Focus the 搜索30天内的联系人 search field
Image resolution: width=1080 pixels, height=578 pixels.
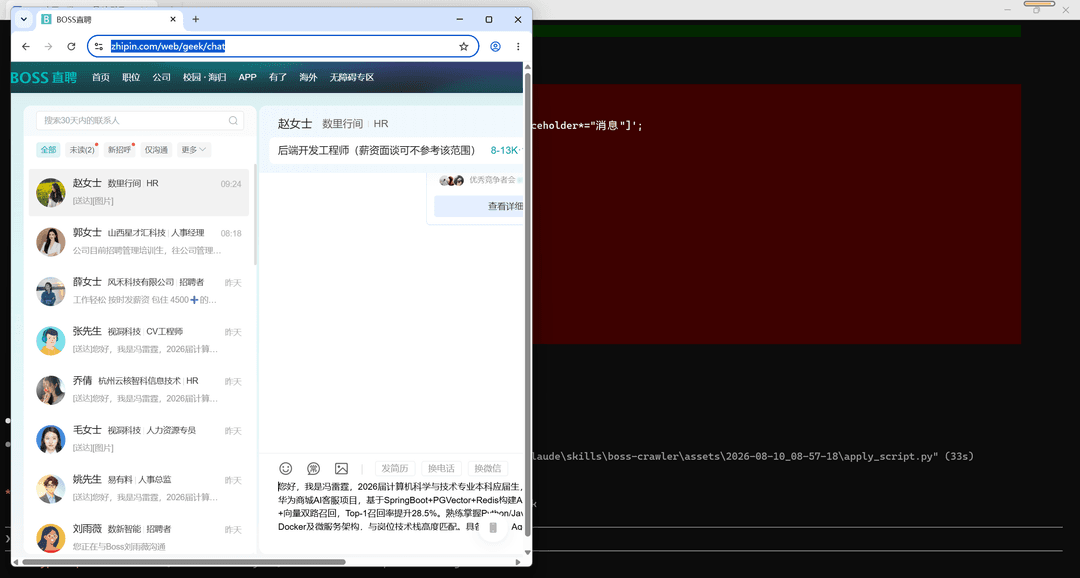[x=140, y=121]
